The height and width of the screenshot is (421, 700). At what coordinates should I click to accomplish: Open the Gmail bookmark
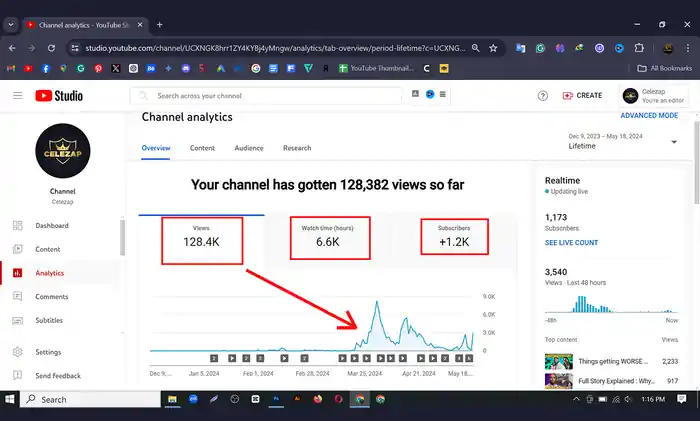[x=11, y=68]
